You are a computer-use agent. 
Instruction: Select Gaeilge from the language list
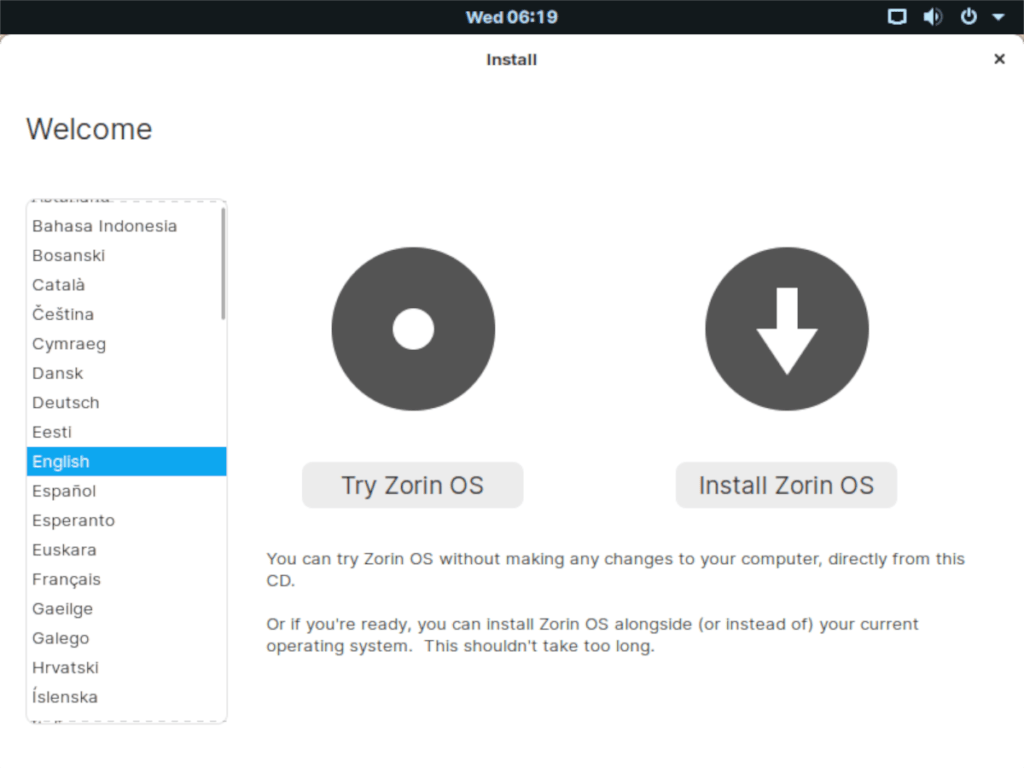tap(62, 608)
